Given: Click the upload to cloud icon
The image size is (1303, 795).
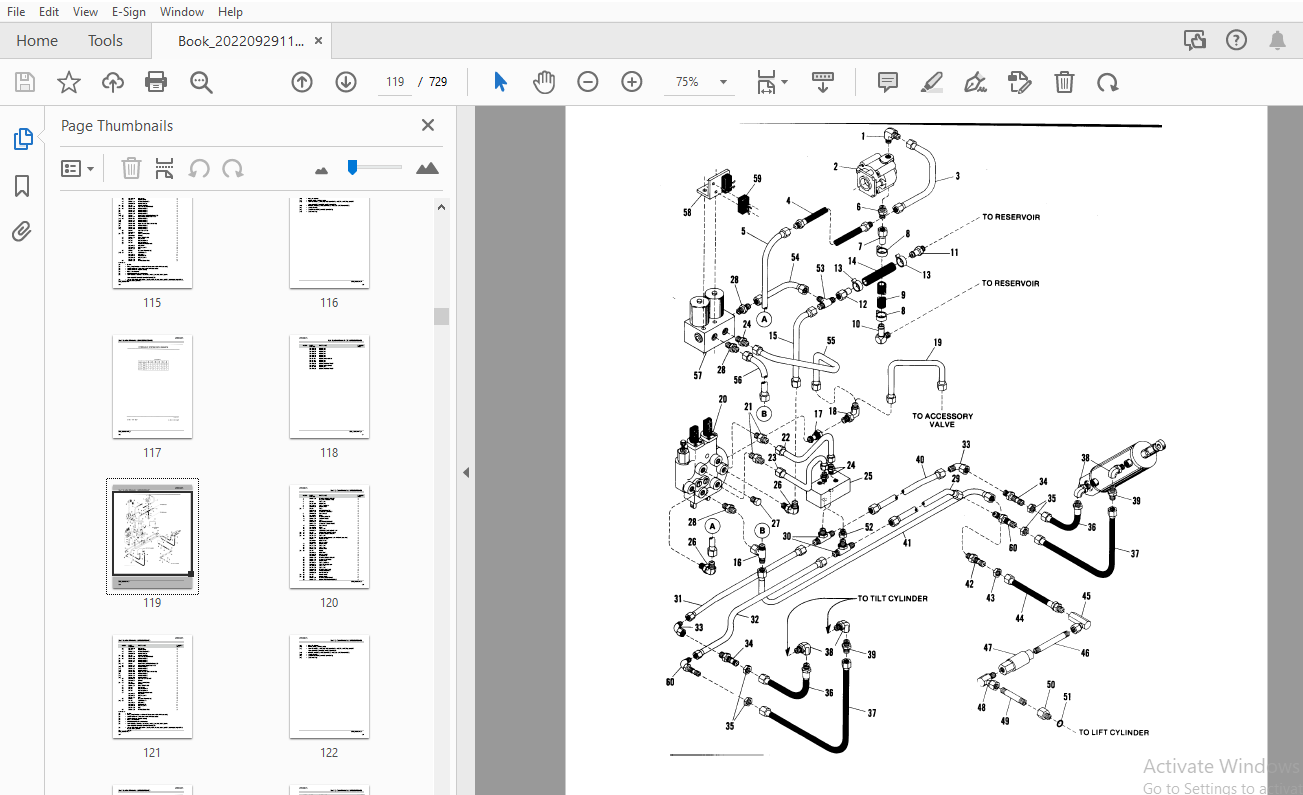Looking at the screenshot, I should [113, 82].
